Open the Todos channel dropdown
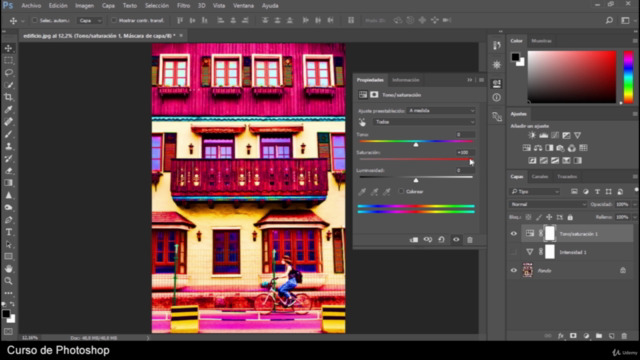The width and height of the screenshot is (640, 360). (x=424, y=122)
